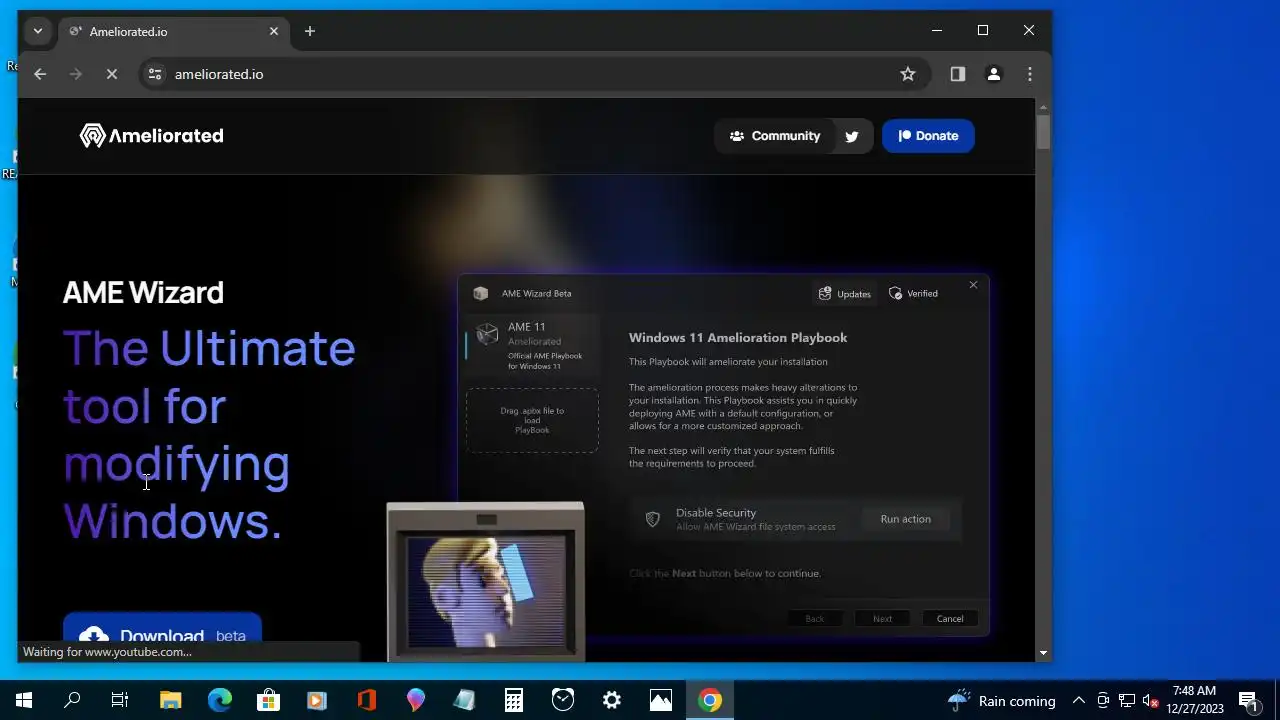Image resolution: width=1280 pixels, height=720 pixels.
Task: Click the blue Donate button
Action: pyautogui.click(x=928, y=136)
